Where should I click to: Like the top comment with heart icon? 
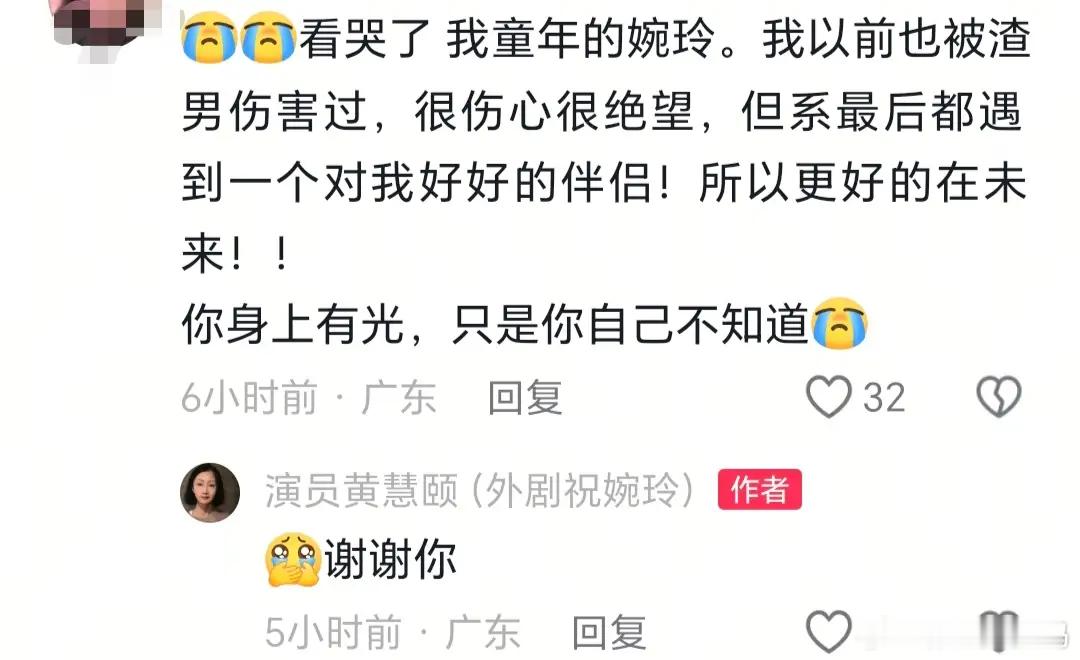pyautogui.click(x=829, y=397)
